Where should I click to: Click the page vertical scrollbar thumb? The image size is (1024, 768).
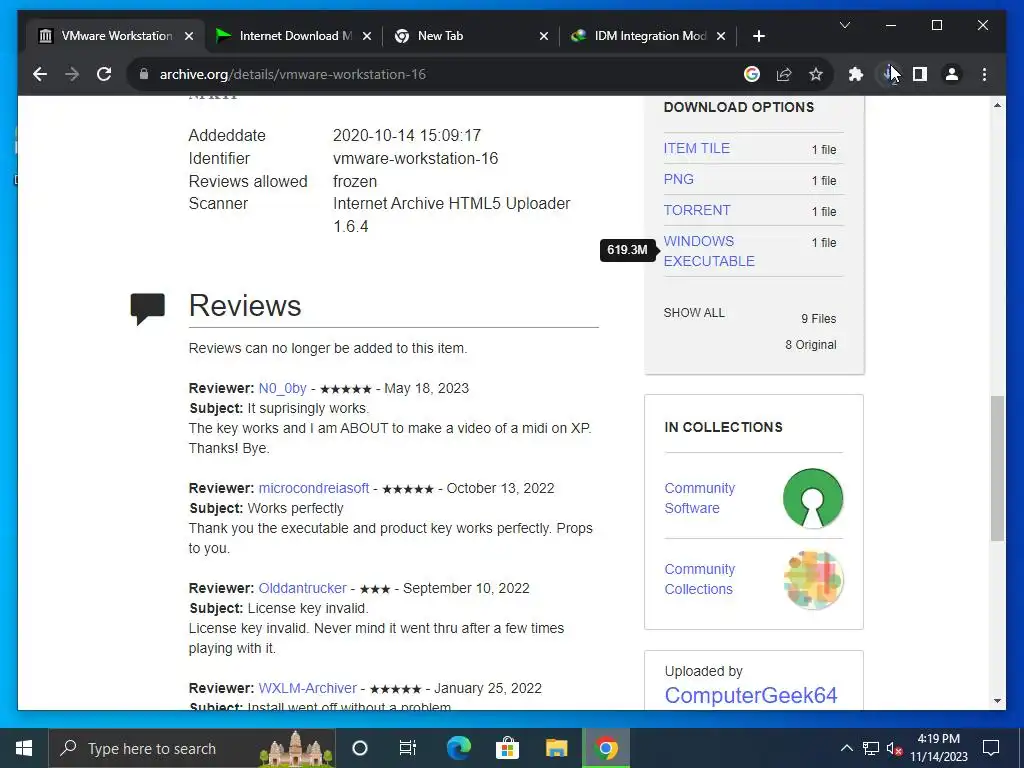point(997,468)
